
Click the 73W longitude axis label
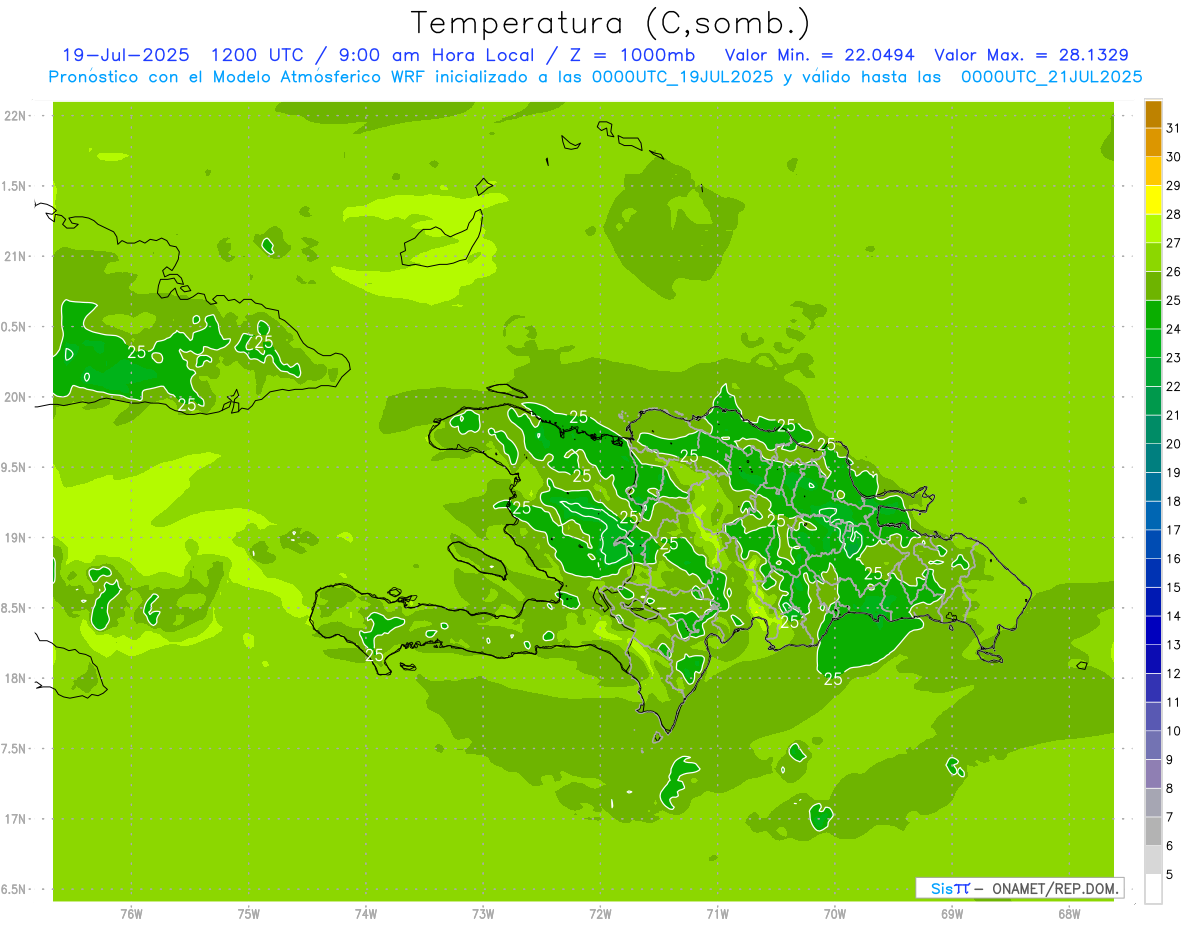pyautogui.click(x=483, y=914)
